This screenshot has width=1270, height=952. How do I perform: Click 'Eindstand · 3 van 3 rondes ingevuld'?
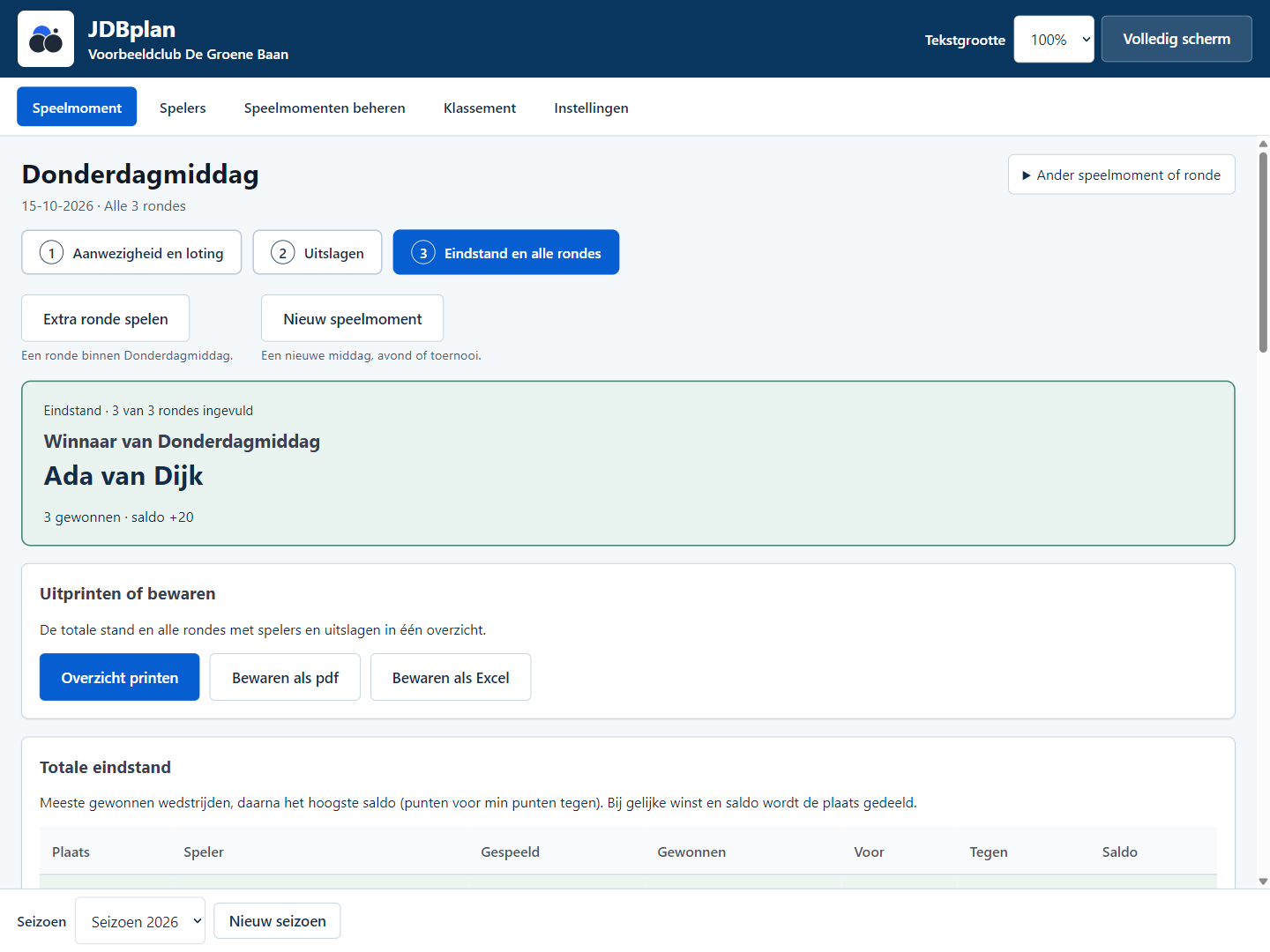pos(148,410)
